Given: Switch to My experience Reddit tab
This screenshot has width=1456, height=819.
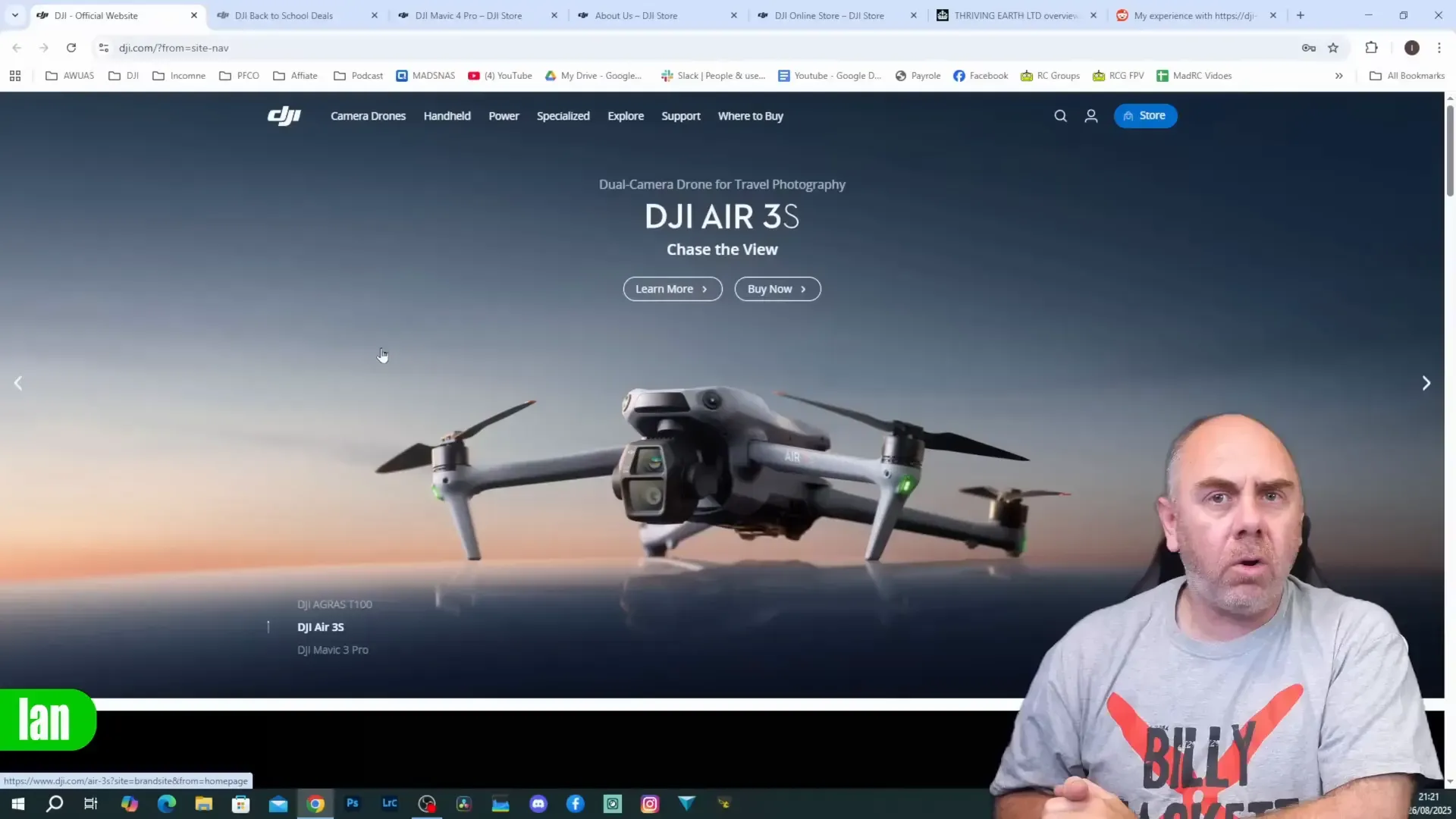Looking at the screenshot, I should point(1195,15).
